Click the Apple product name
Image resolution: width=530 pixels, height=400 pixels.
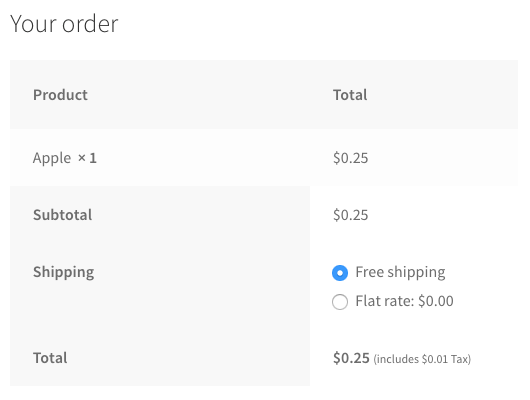[x=52, y=158]
